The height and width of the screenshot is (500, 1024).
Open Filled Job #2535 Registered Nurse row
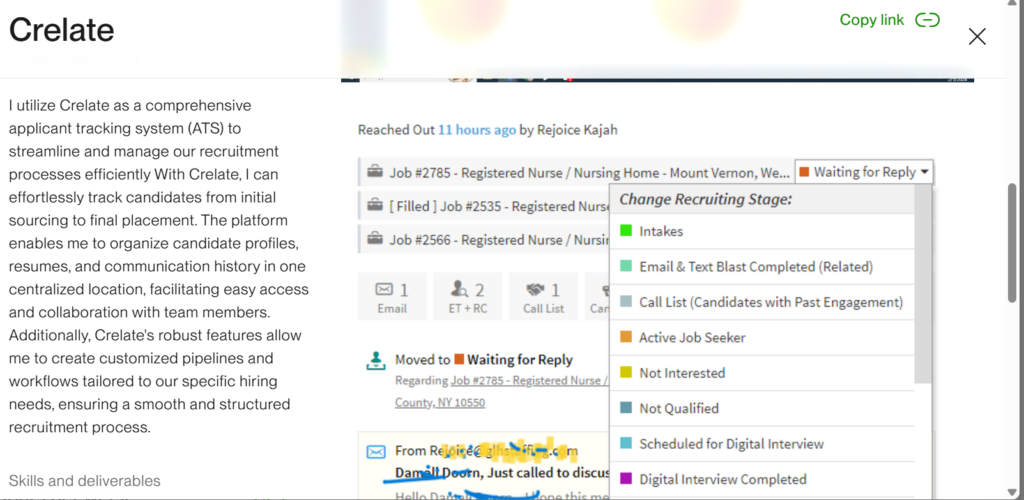point(484,206)
